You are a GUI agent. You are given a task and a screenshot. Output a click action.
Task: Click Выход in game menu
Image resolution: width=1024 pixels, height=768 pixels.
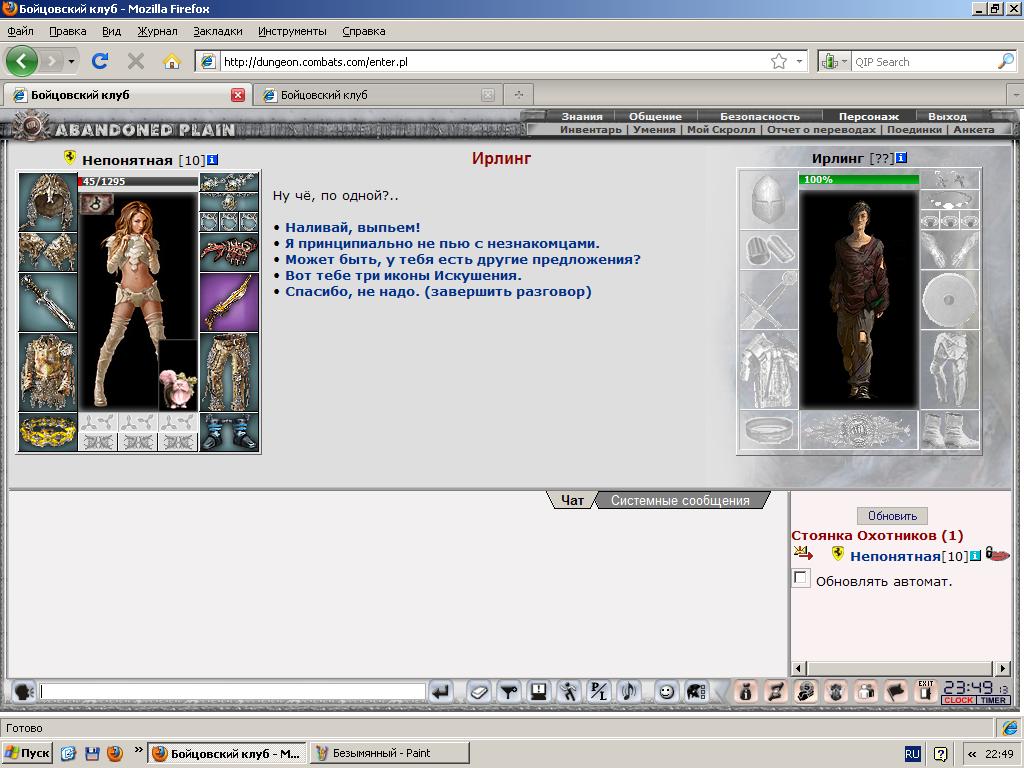coord(947,116)
